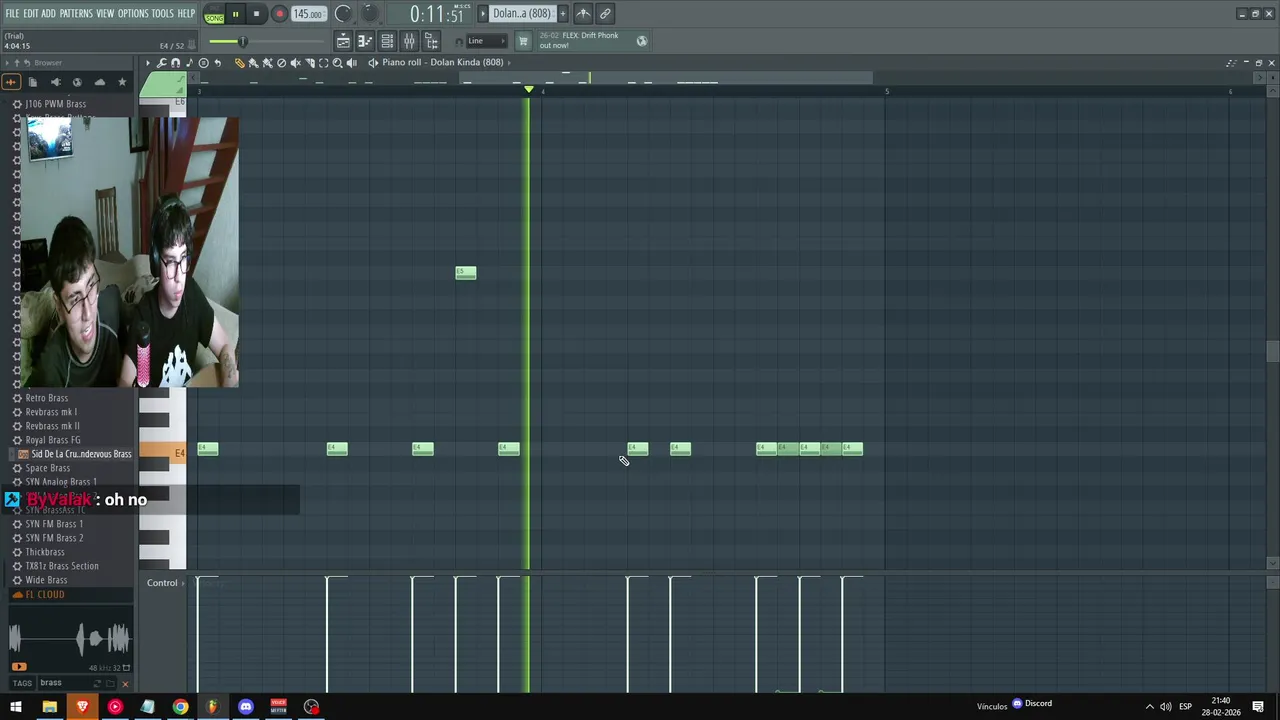Image resolution: width=1280 pixels, height=720 pixels.
Task: Expand the pattern selector left arrow
Action: click(483, 13)
